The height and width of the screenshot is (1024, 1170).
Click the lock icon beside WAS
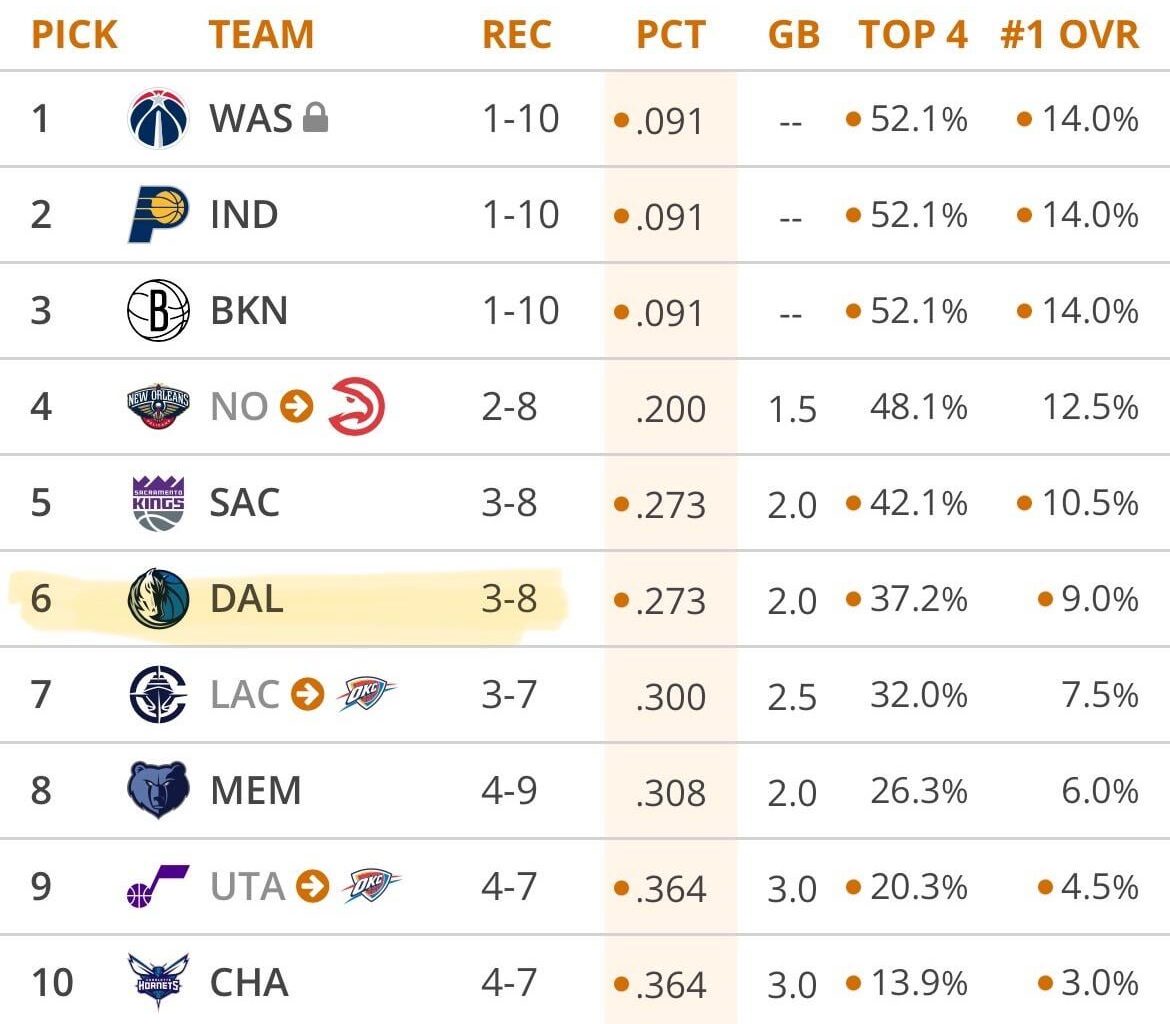[315, 119]
